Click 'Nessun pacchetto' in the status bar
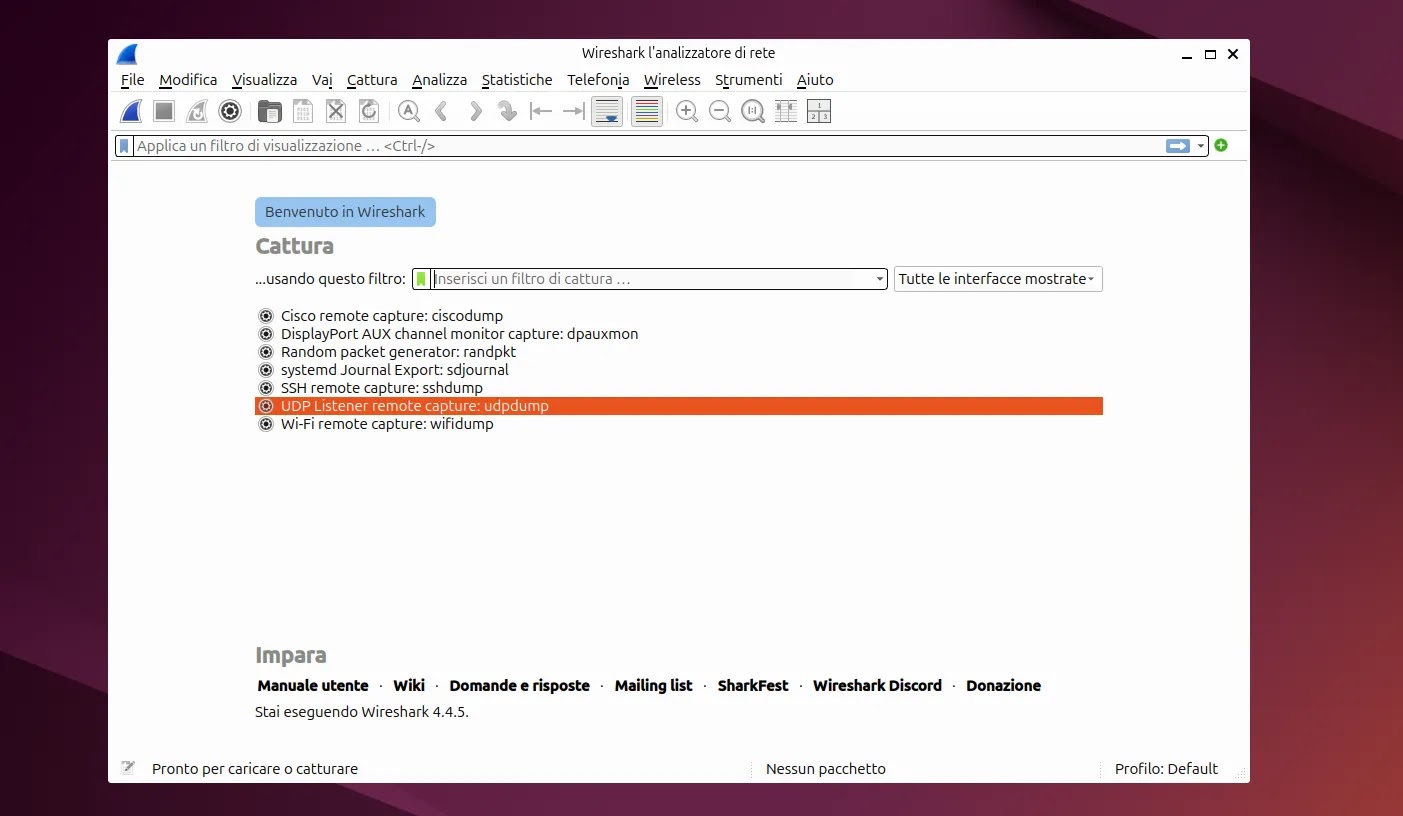 pyautogui.click(x=826, y=769)
